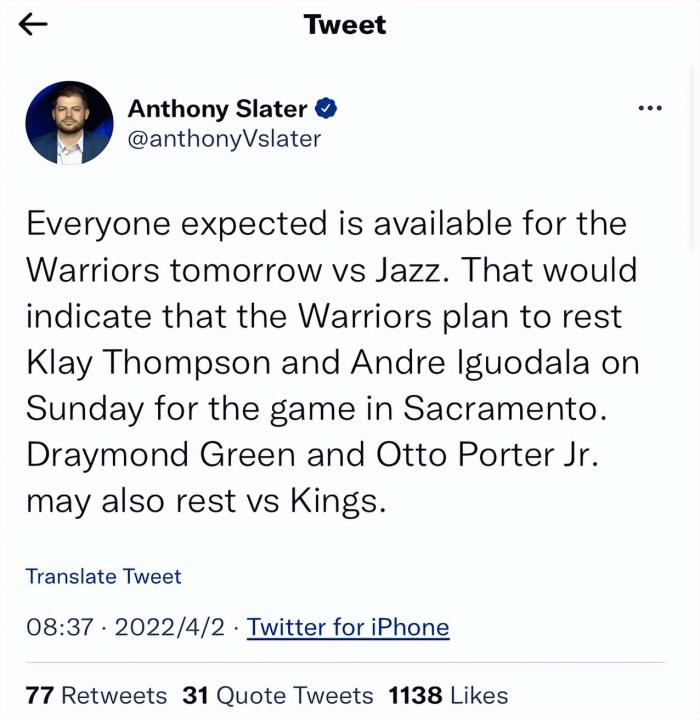Click Translate Tweet
700x720 pixels.
click(103, 576)
